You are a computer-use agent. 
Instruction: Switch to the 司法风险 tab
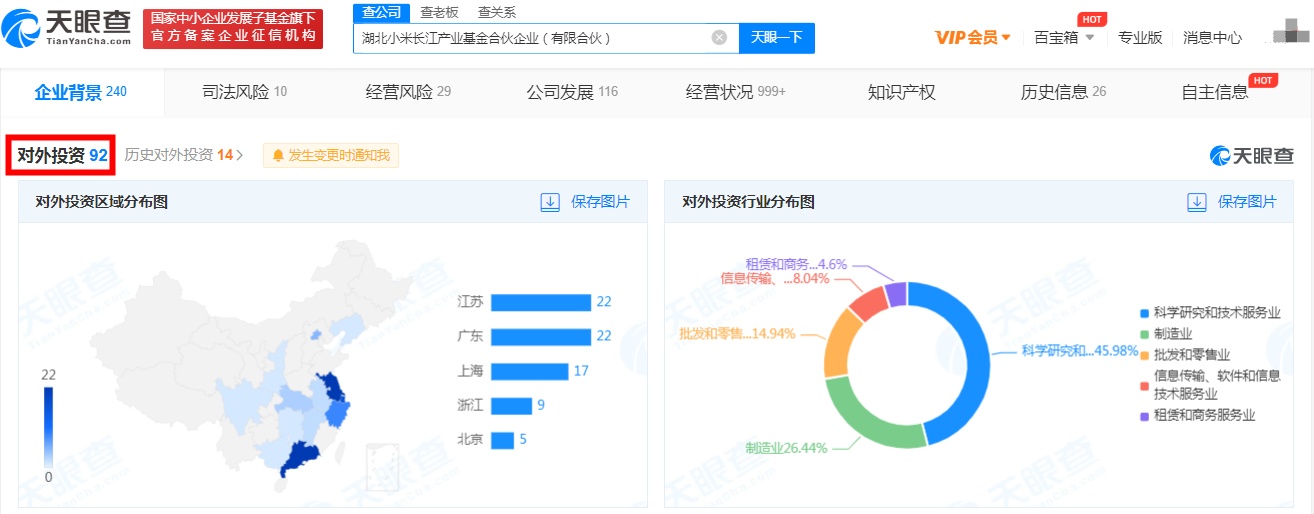[x=244, y=92]
